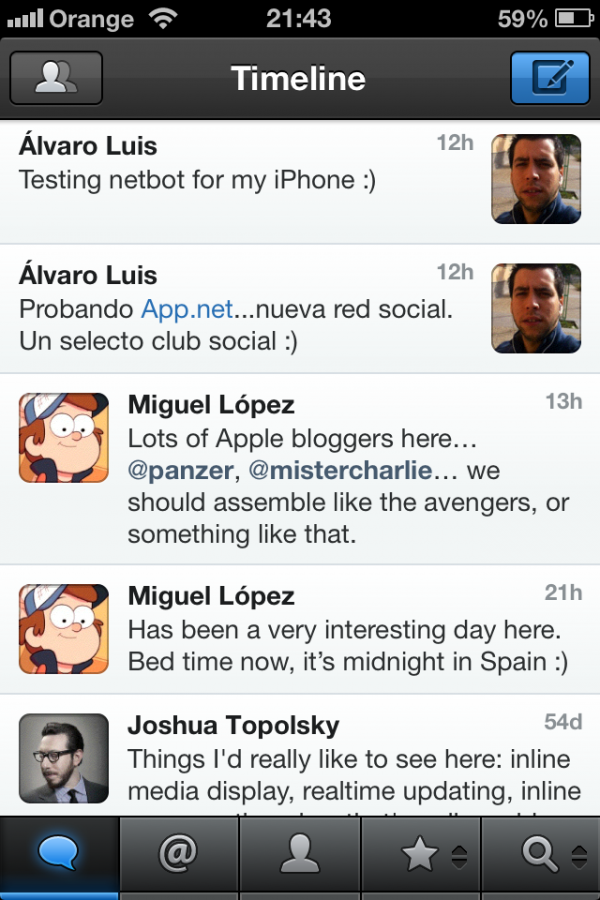Open the App.net link in post
Screen dimensions: 600x900
click(x=187, y=309)
